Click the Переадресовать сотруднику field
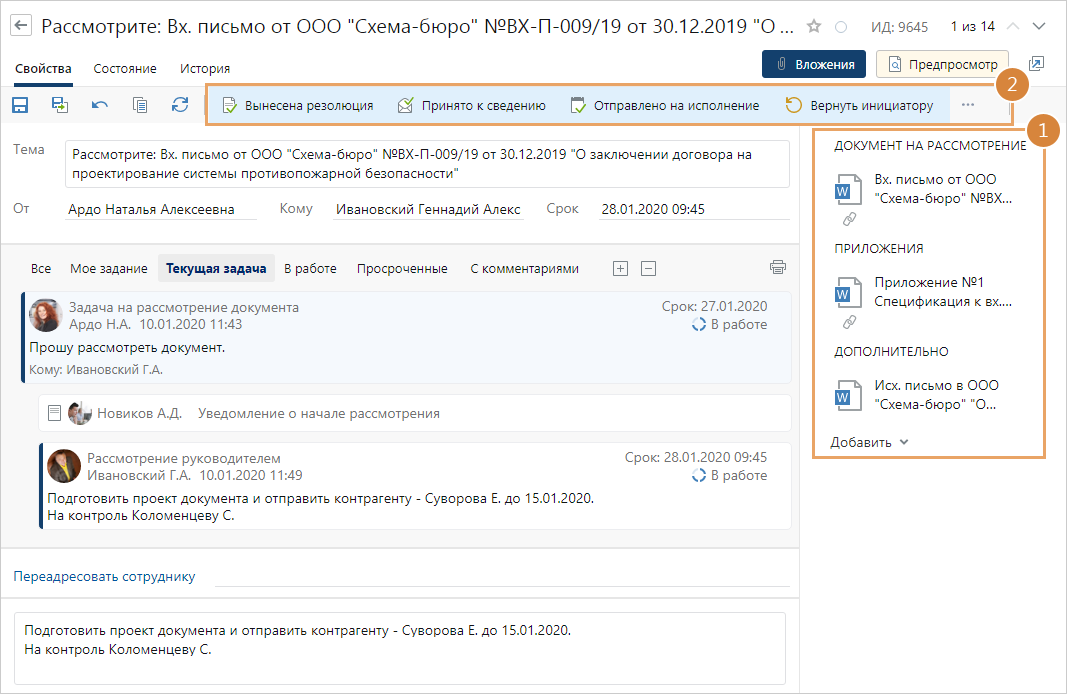 click(500, 576)
